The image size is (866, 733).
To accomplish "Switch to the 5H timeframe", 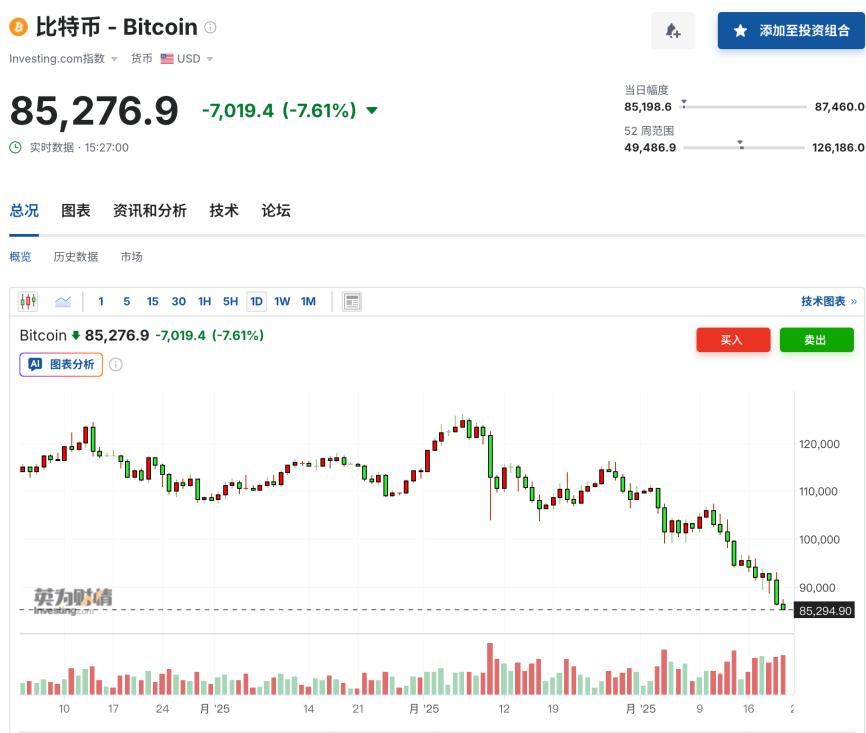I will pos(229,301).
